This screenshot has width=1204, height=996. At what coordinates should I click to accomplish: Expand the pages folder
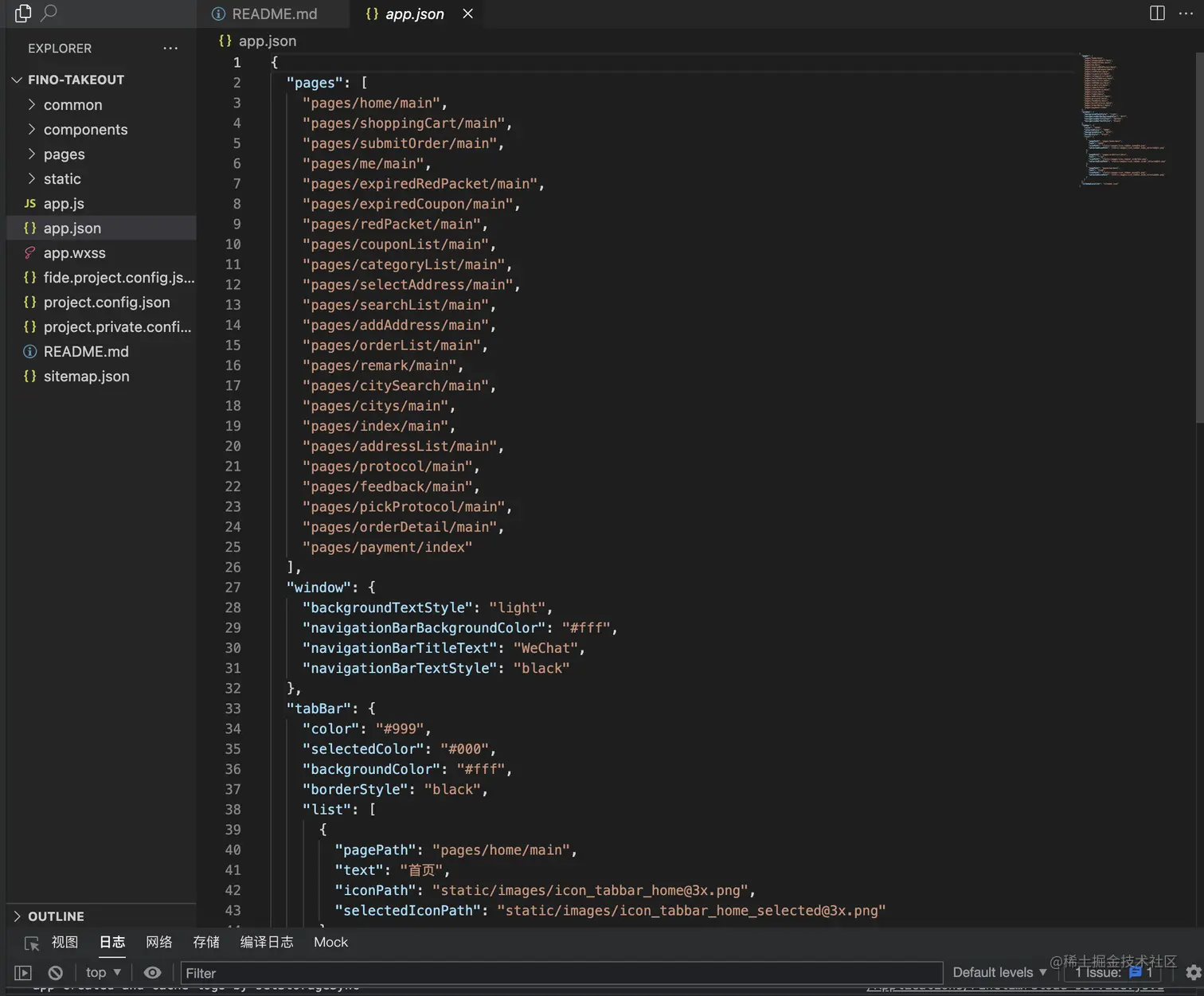(101, 154)
